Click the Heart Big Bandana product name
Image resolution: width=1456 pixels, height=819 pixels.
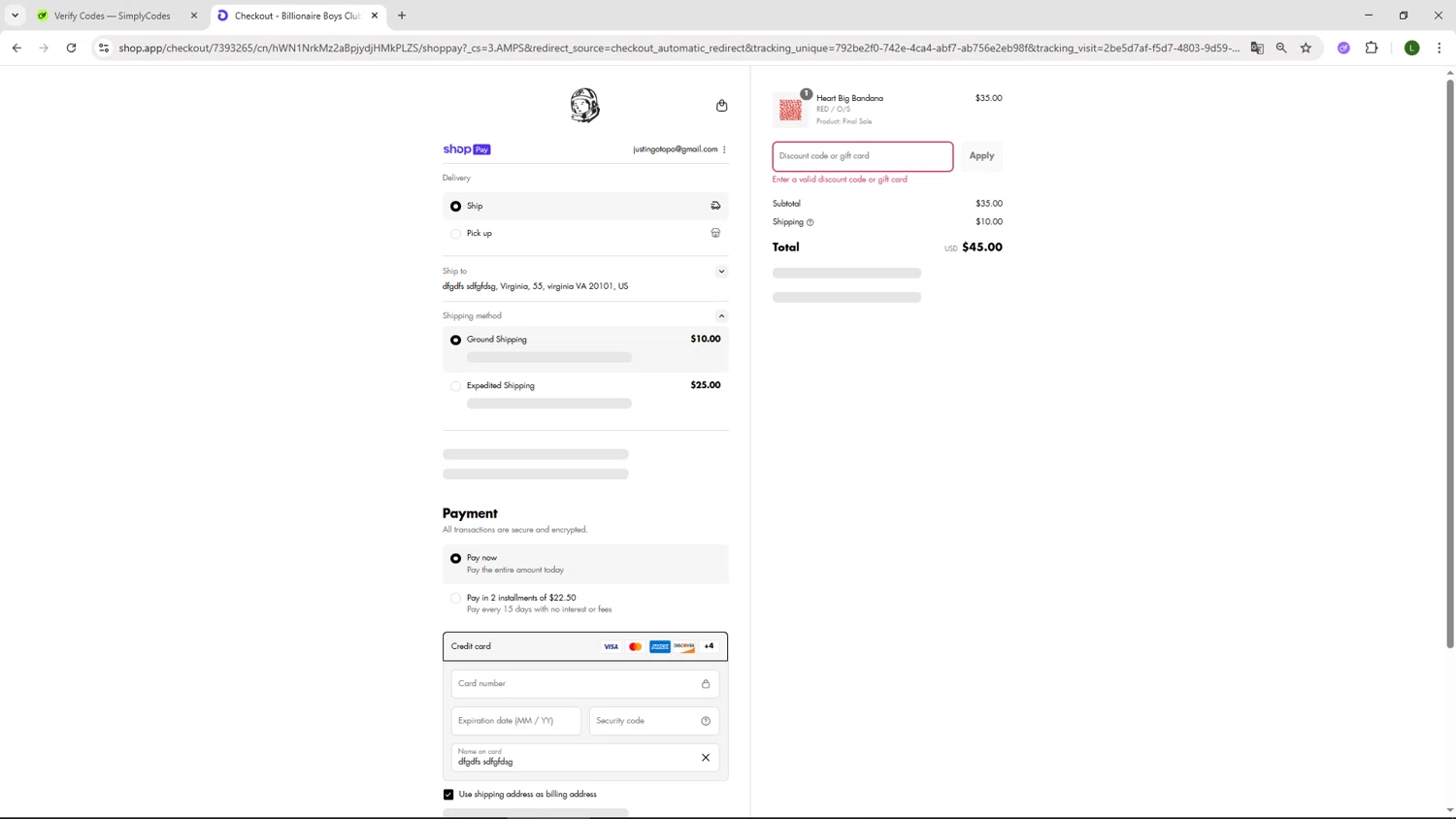pyautogui.click(x=849, y=98)
